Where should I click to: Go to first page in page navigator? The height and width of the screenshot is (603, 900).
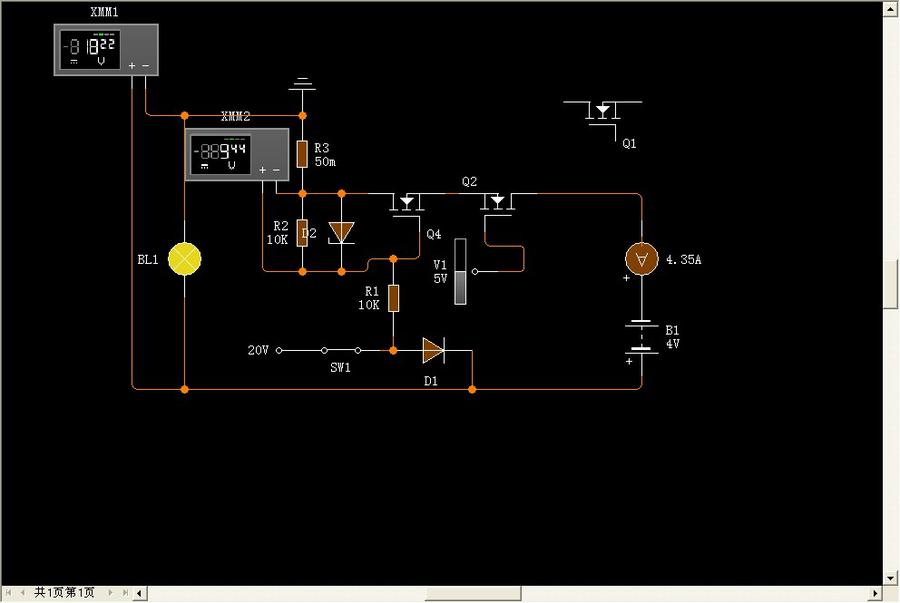[9, 593]
